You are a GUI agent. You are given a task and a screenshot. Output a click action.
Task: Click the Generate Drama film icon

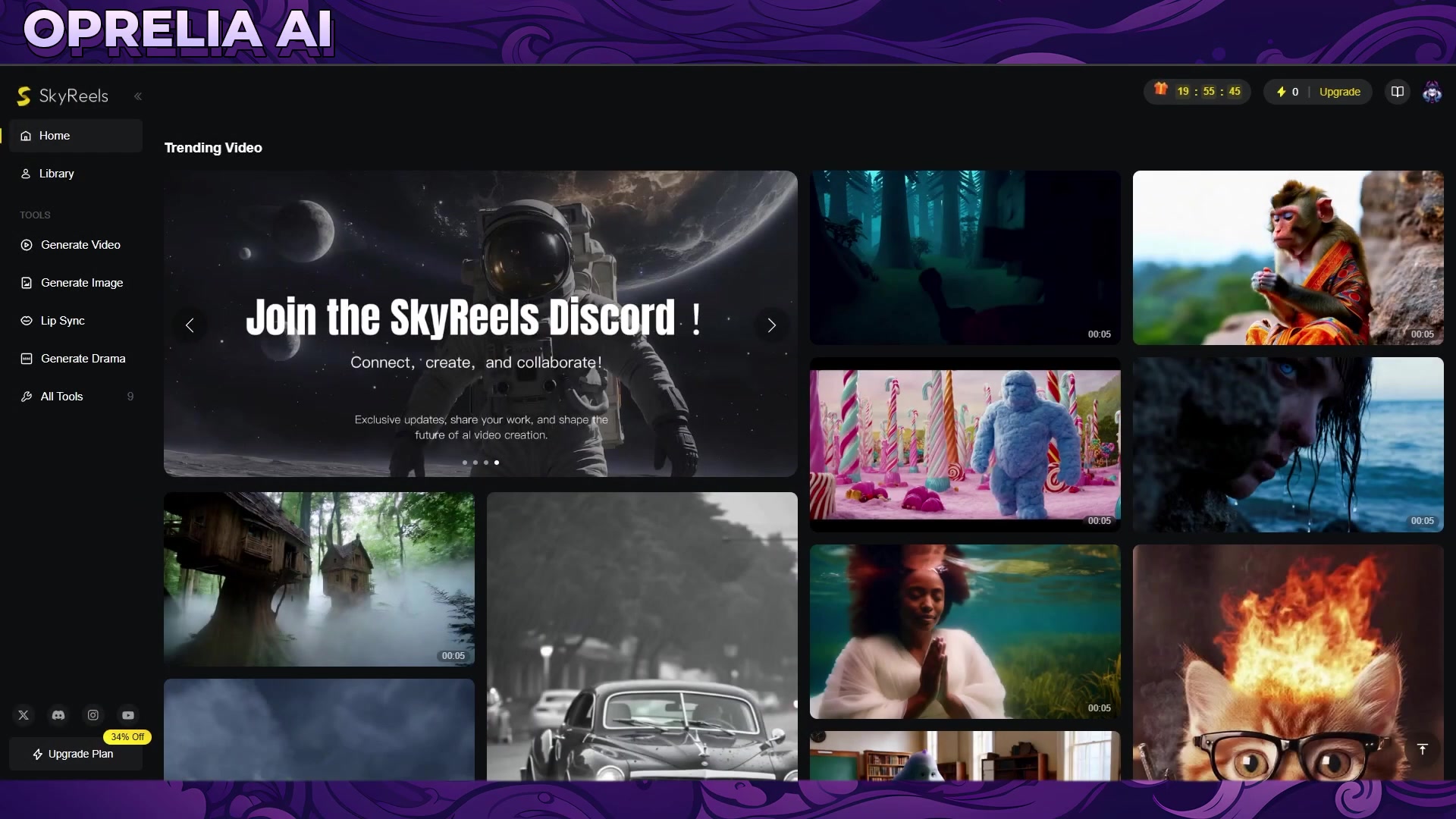pyautogui.click(x=27, y=359)
